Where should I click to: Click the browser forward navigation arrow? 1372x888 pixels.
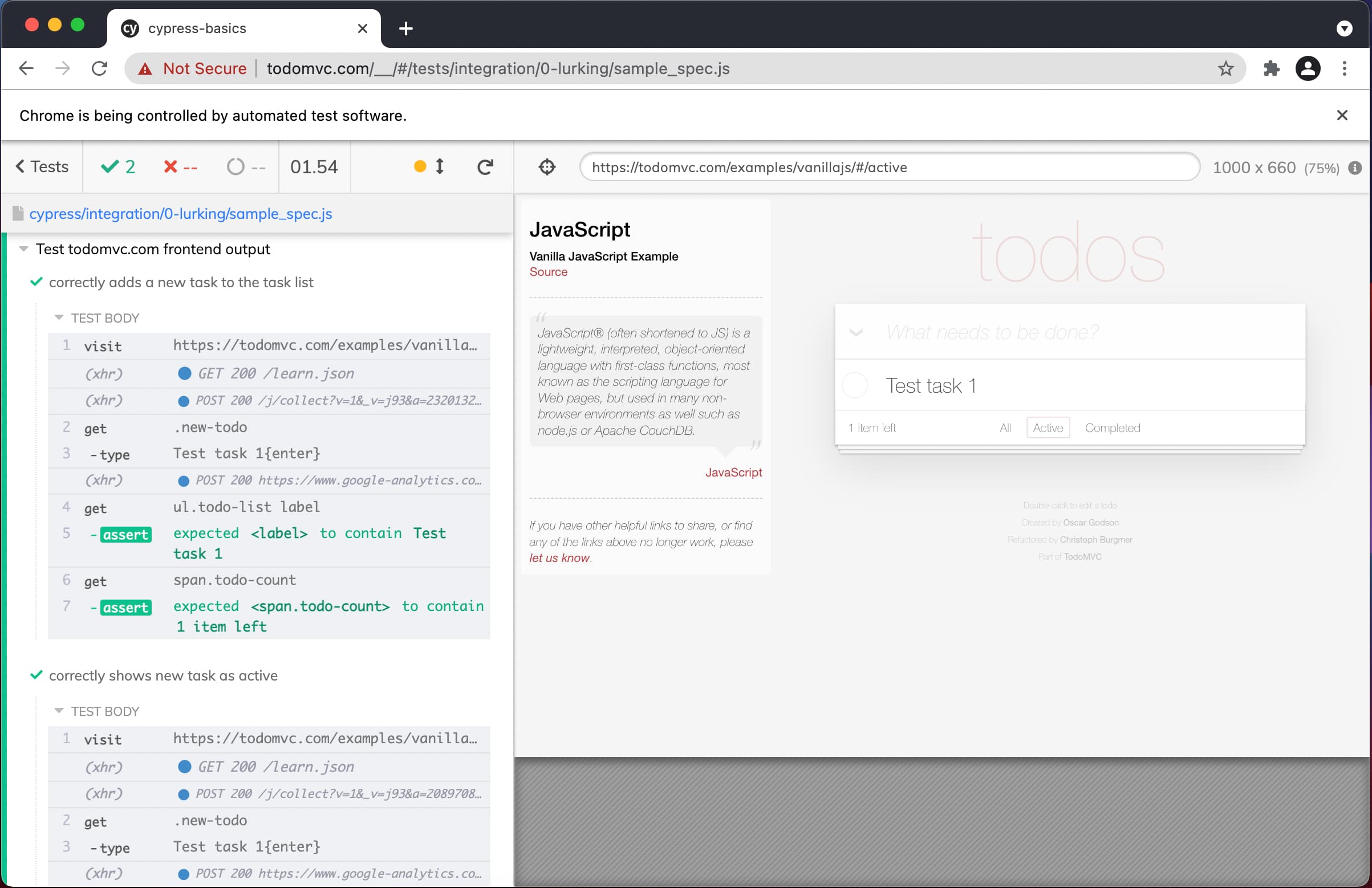(62, 68)
